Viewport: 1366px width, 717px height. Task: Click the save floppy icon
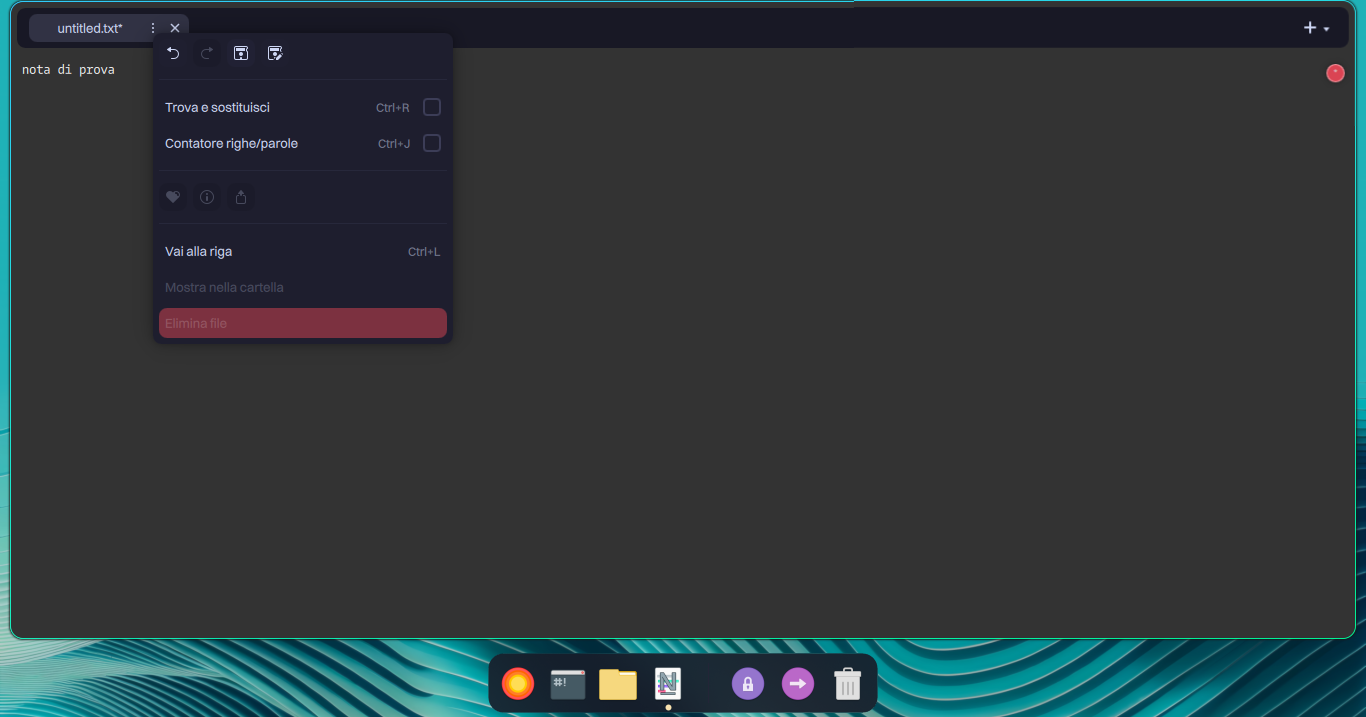pyautogui.click(x=241, y=53)
